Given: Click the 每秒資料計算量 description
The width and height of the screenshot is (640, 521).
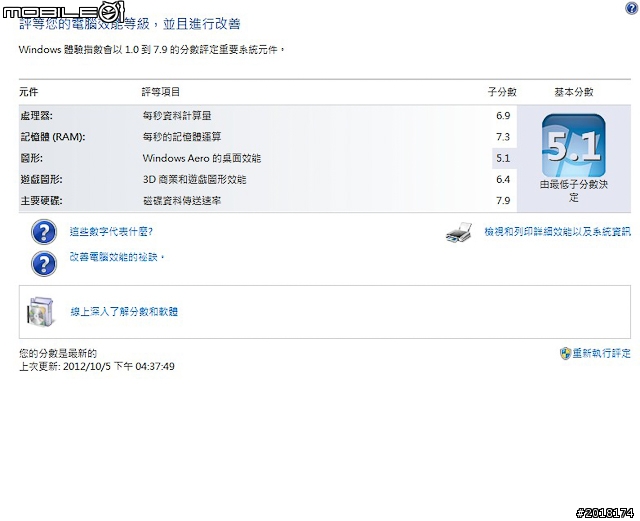Looking at the screenshot, I should click(x=177, y=116).
